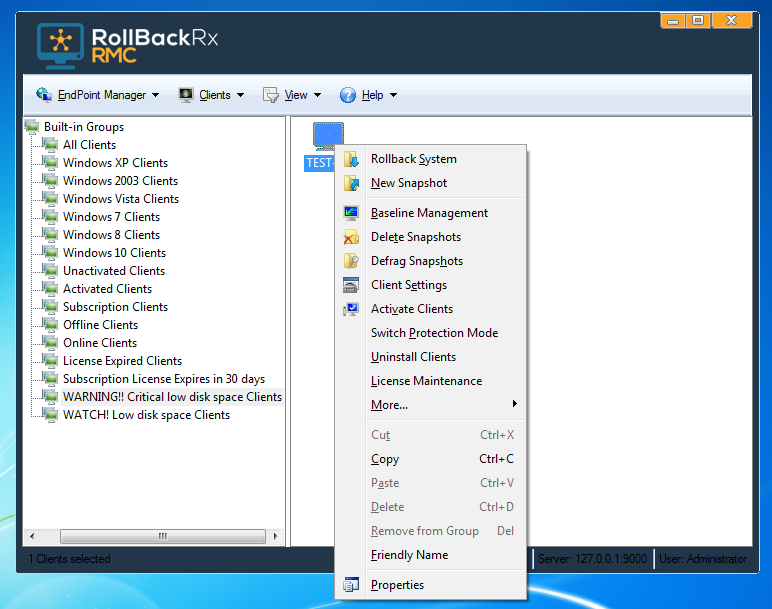Choose Switch Protection Mode menu entry
The width and height of the screenshot is (772, 609).
pyautogui.click(x=430, y=333)
